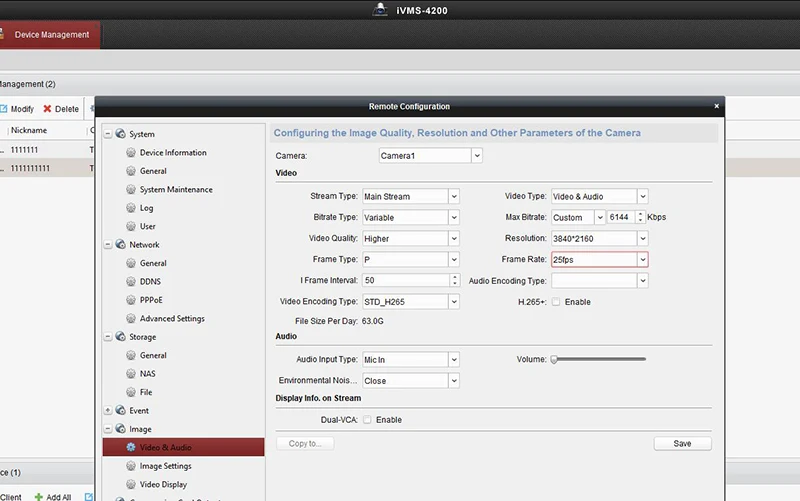Select Device Information in the tree
This screenshot has height=501, width=800.
point(173,153)
